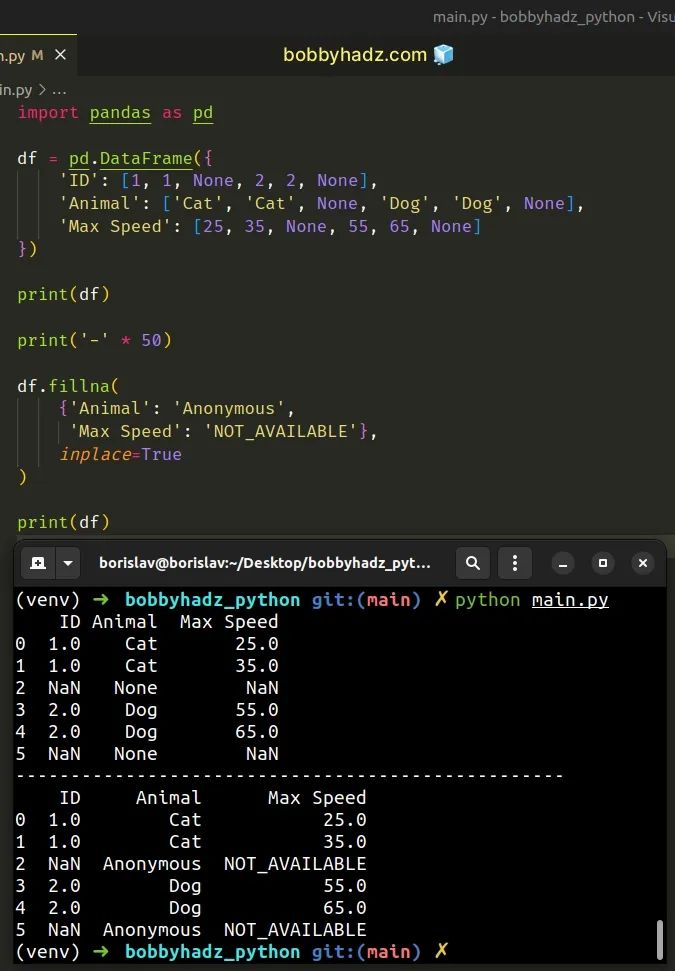Click the breadcrumb ellipsis after in.py
The width and height of the screenshot is (675, 971).
click(59, 90)
